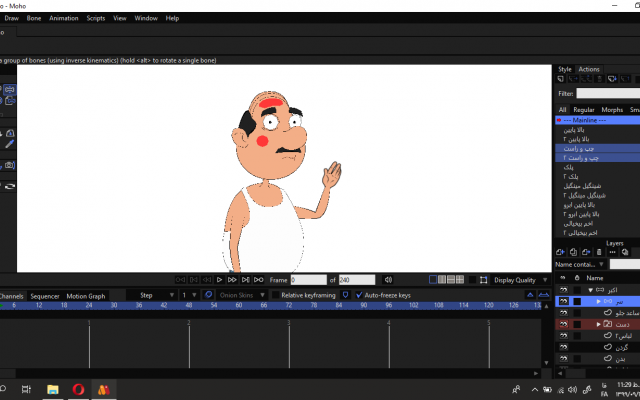Toggle visibility of the سر layer

point(564,301)
